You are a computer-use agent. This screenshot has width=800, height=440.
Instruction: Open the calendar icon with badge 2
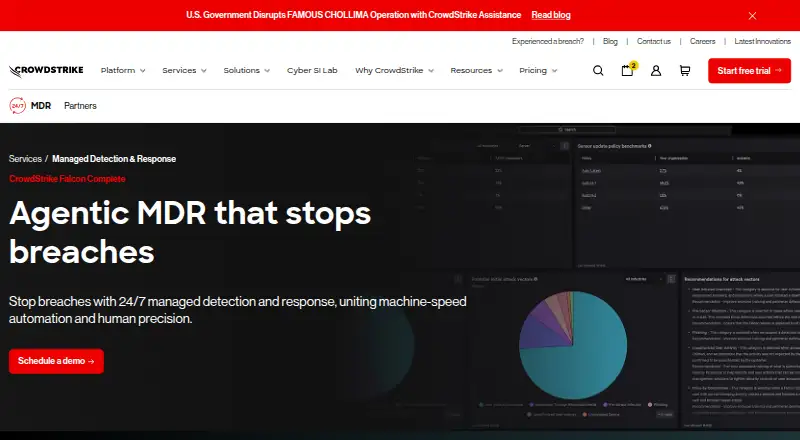(628, 69)
